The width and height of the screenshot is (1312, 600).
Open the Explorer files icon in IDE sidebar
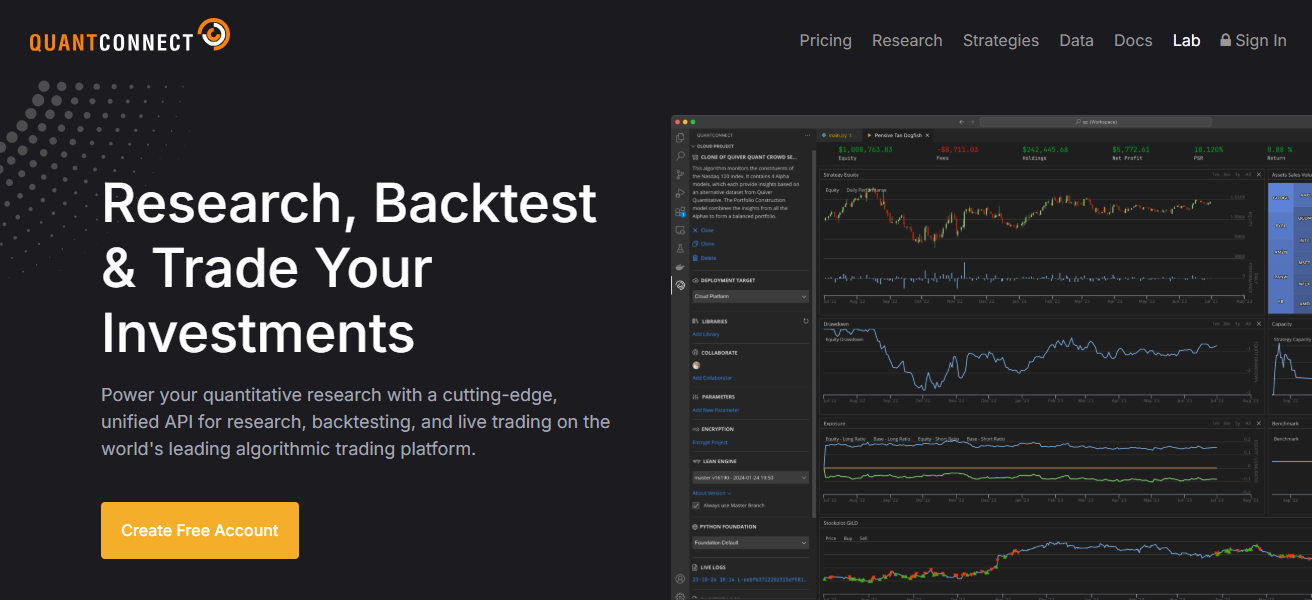click(680, 138)
